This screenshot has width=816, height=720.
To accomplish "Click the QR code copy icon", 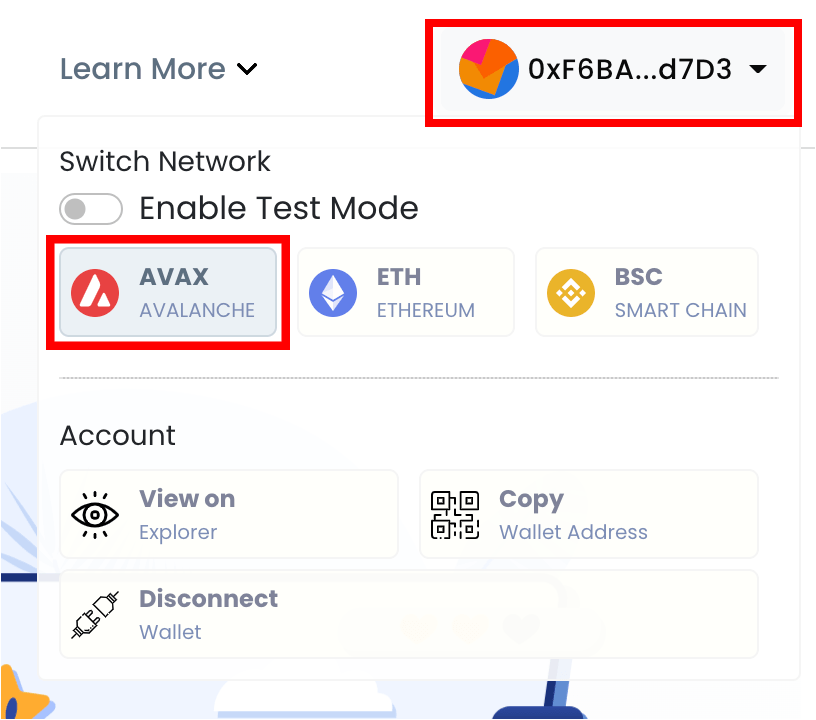I will (454, 514).
